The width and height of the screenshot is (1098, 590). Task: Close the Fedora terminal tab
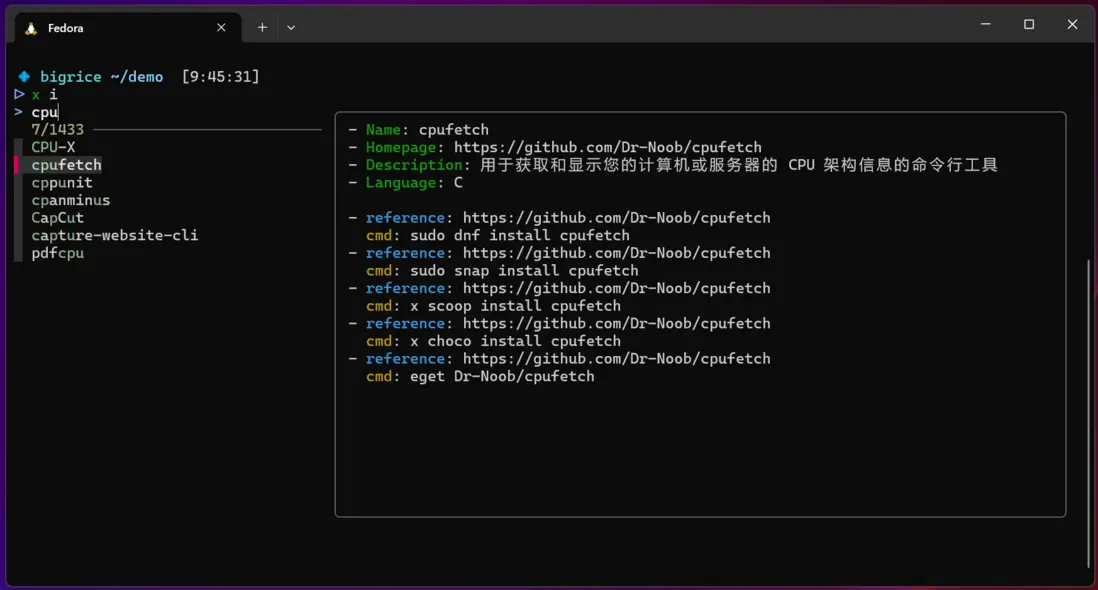pos(221,28)
